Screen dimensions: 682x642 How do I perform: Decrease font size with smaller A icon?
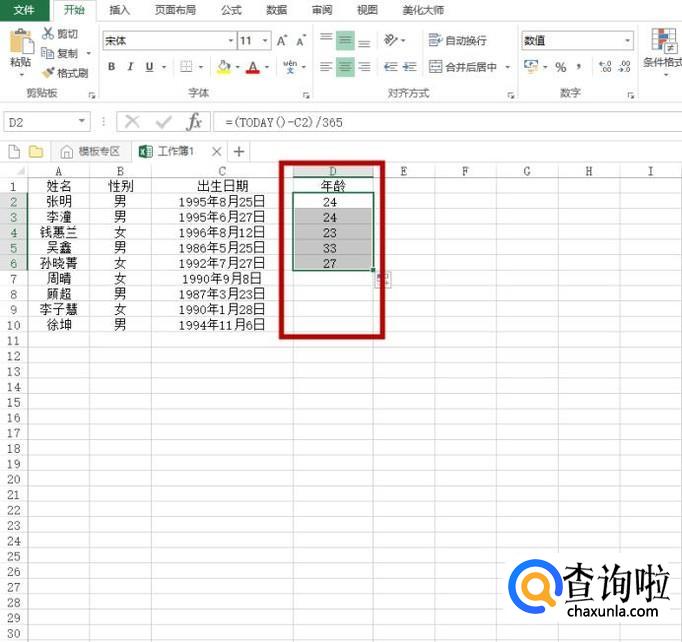coord(301,40)
